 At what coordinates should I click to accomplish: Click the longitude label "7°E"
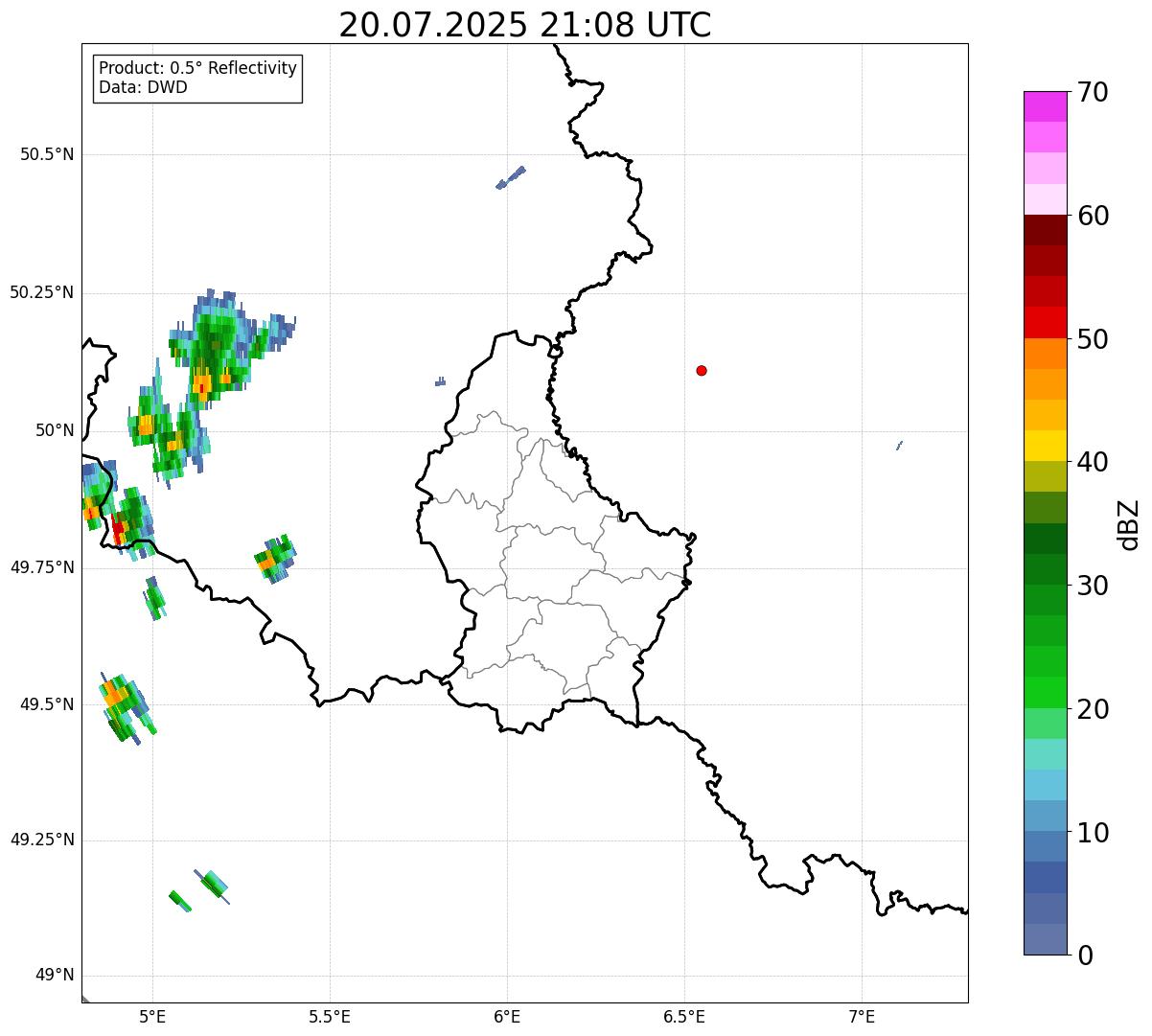coord(862,1018)
